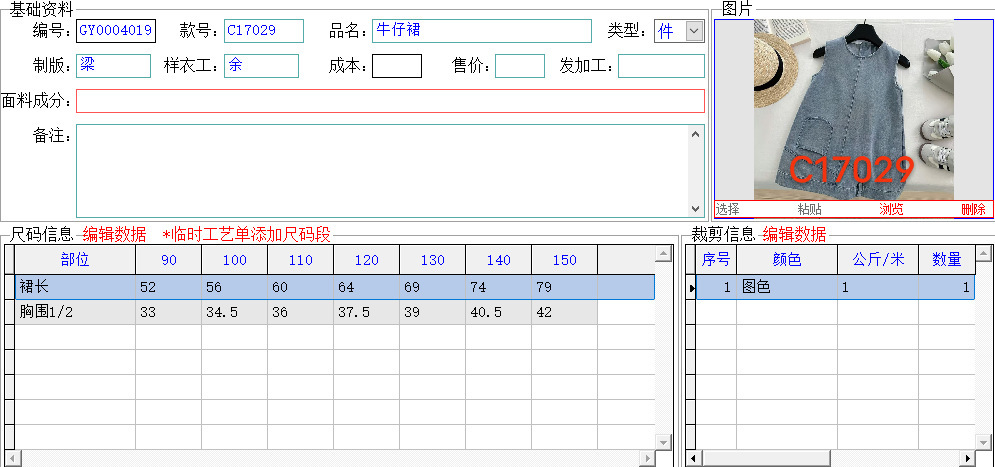This screenshot has height=467, width=995.
Task: Click the 140 size column header
Action: pyautogui.click(x=499, y=260)
